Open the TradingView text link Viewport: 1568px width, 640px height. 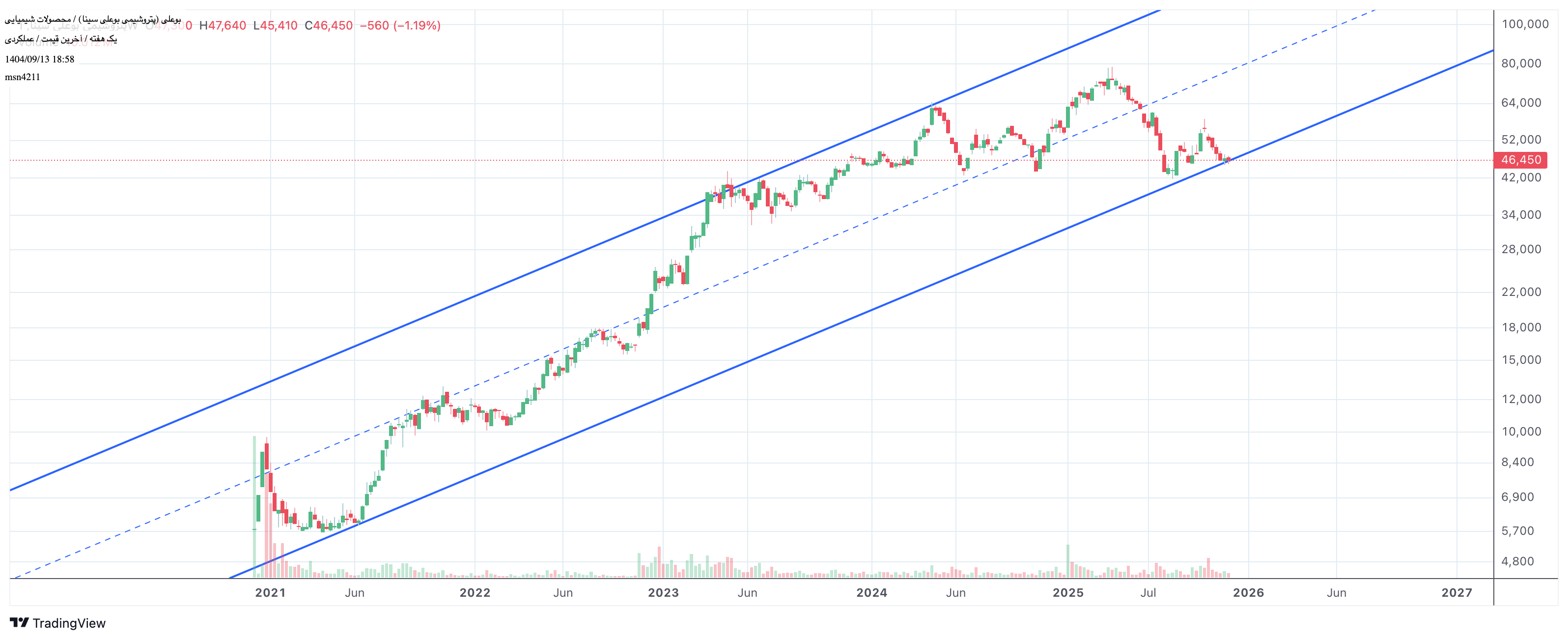[69, 623]
